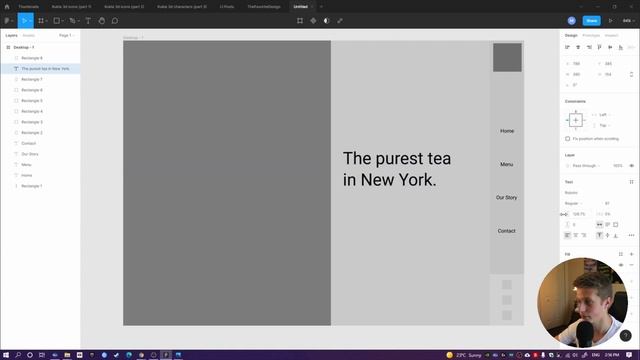
Task: Toggle layer visibility eye in Layer section
Action: tap(631, 166)
